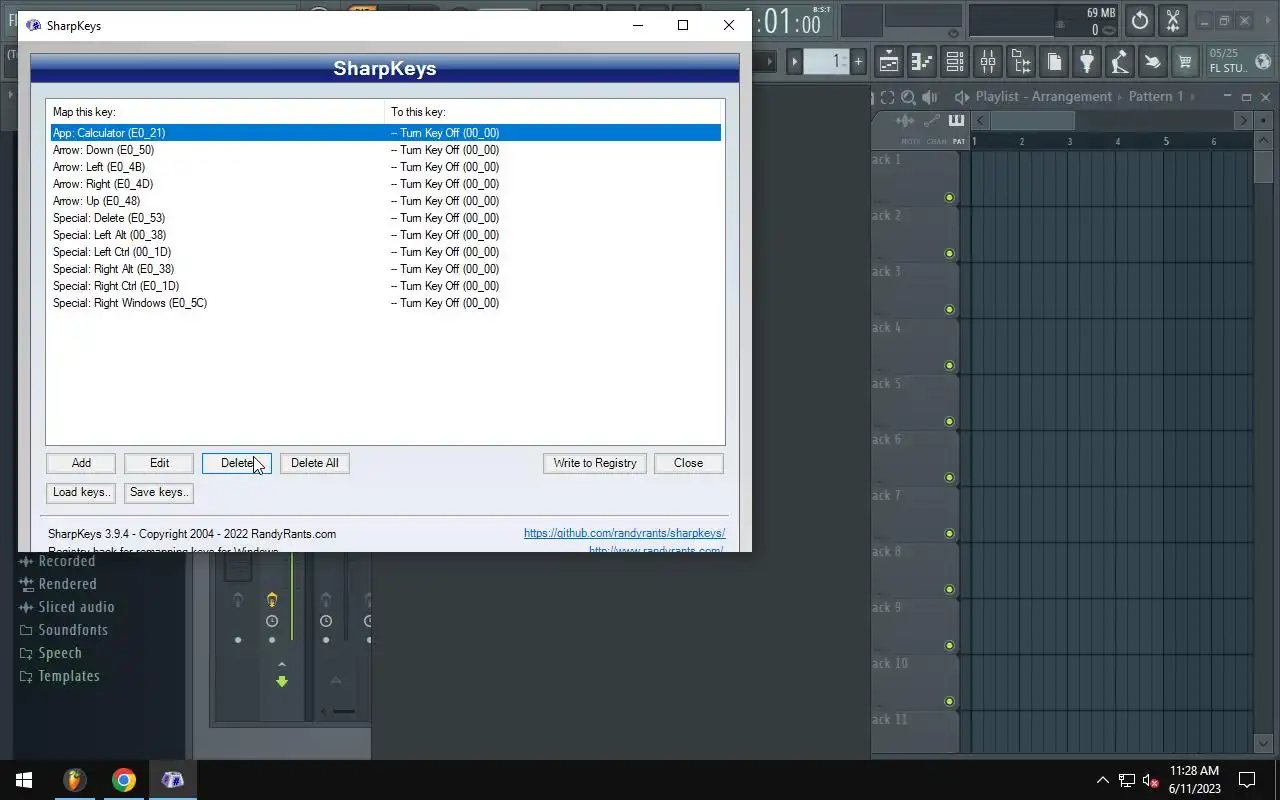This screenshot has width=1280, height=800.
Task: Open project info pages icon in toolbar
Action: point(1054,62)
